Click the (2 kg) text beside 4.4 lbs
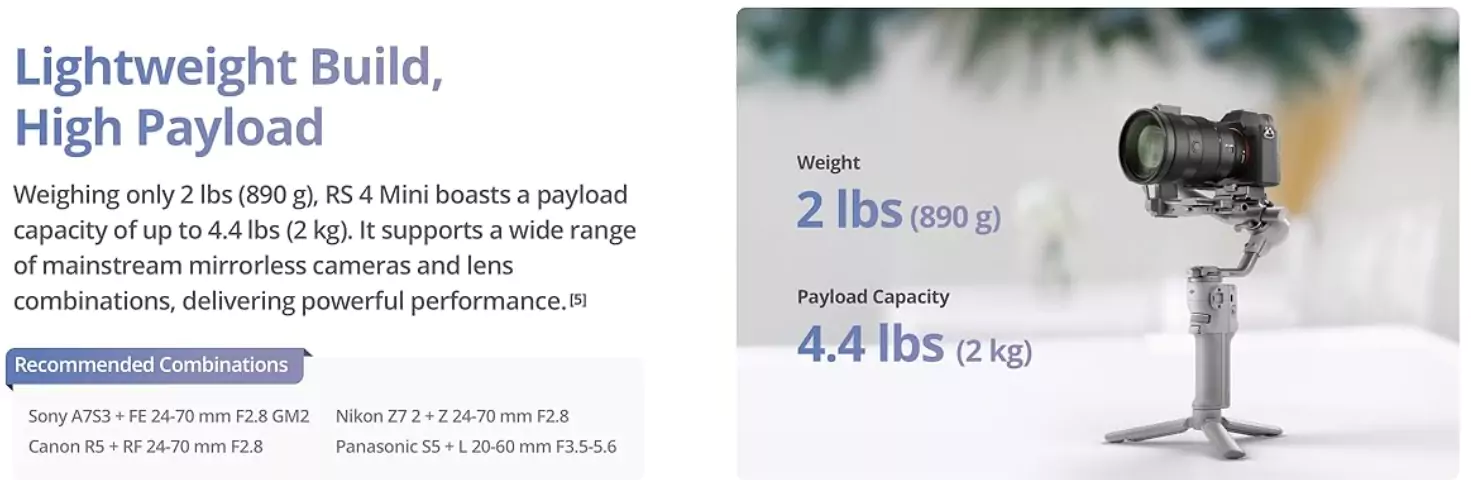This screenshot has height=480, width=1471. 994,351
